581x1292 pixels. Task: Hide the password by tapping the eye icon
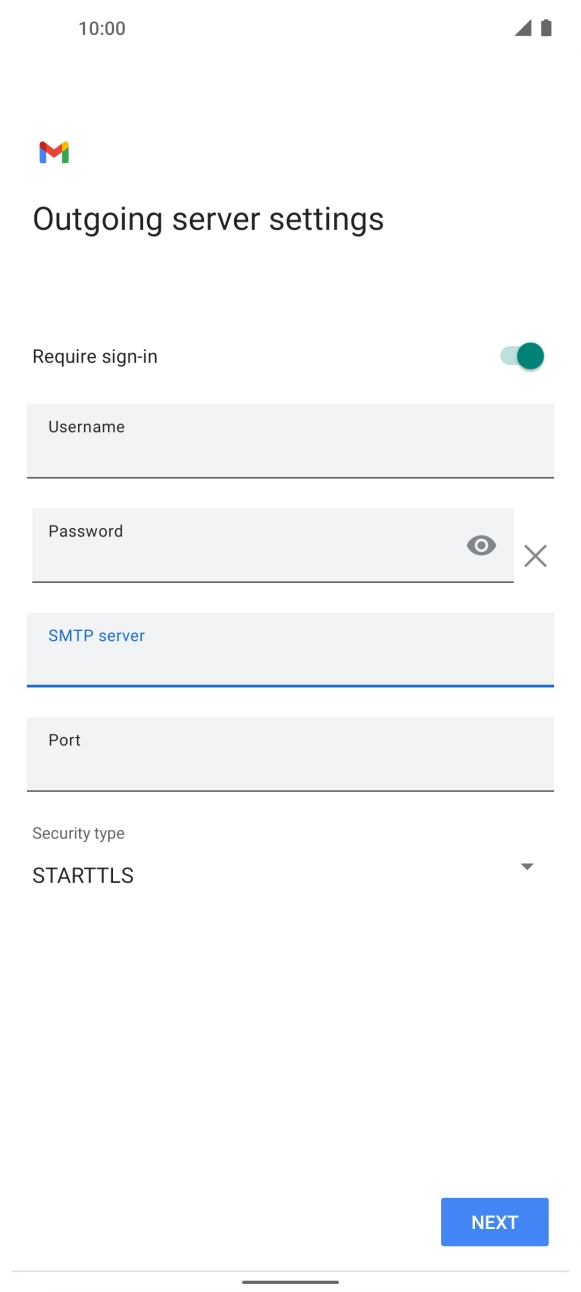[x=481, y=545]
